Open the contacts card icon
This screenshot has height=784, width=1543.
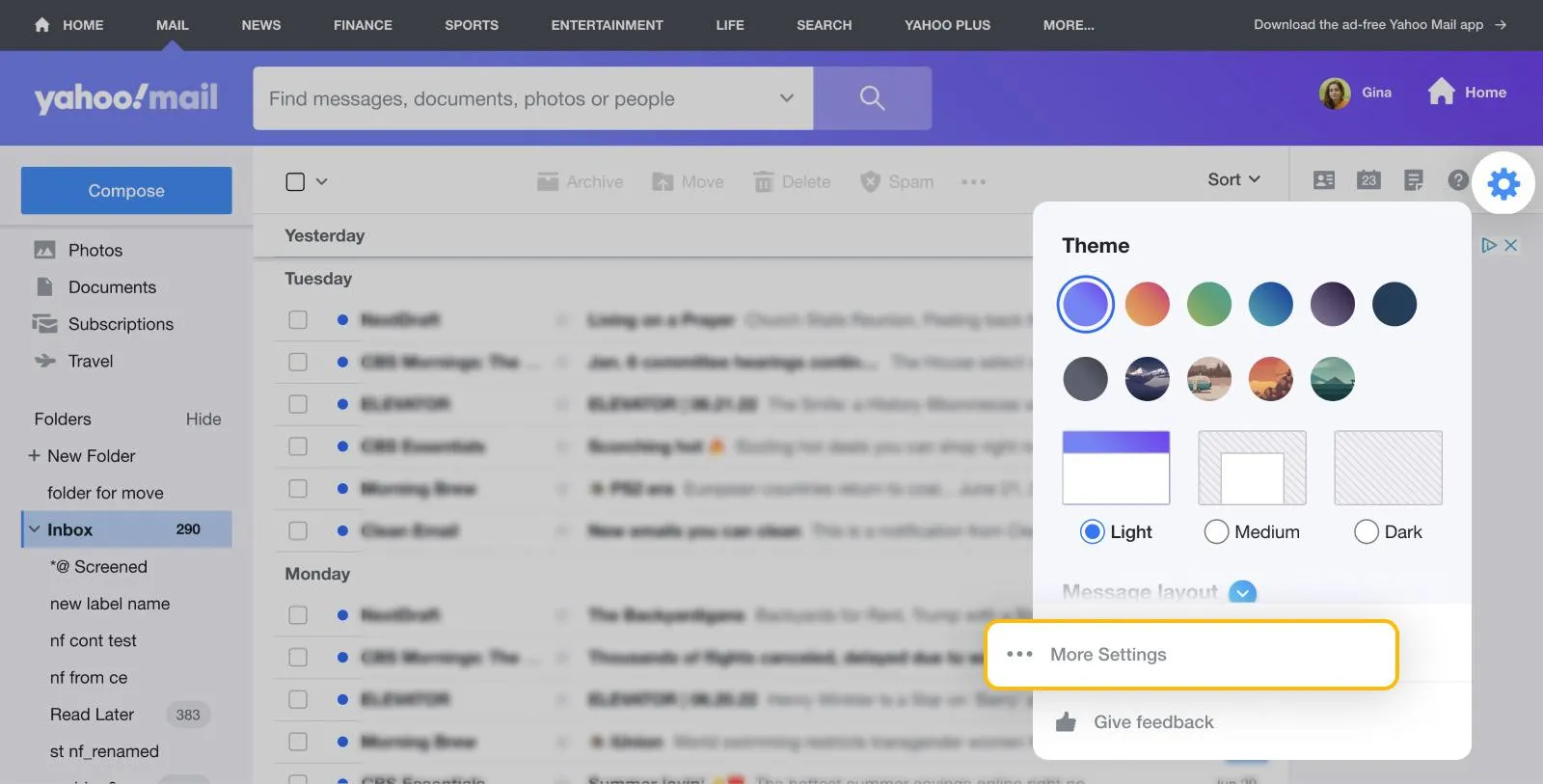tap(1324, 180)
